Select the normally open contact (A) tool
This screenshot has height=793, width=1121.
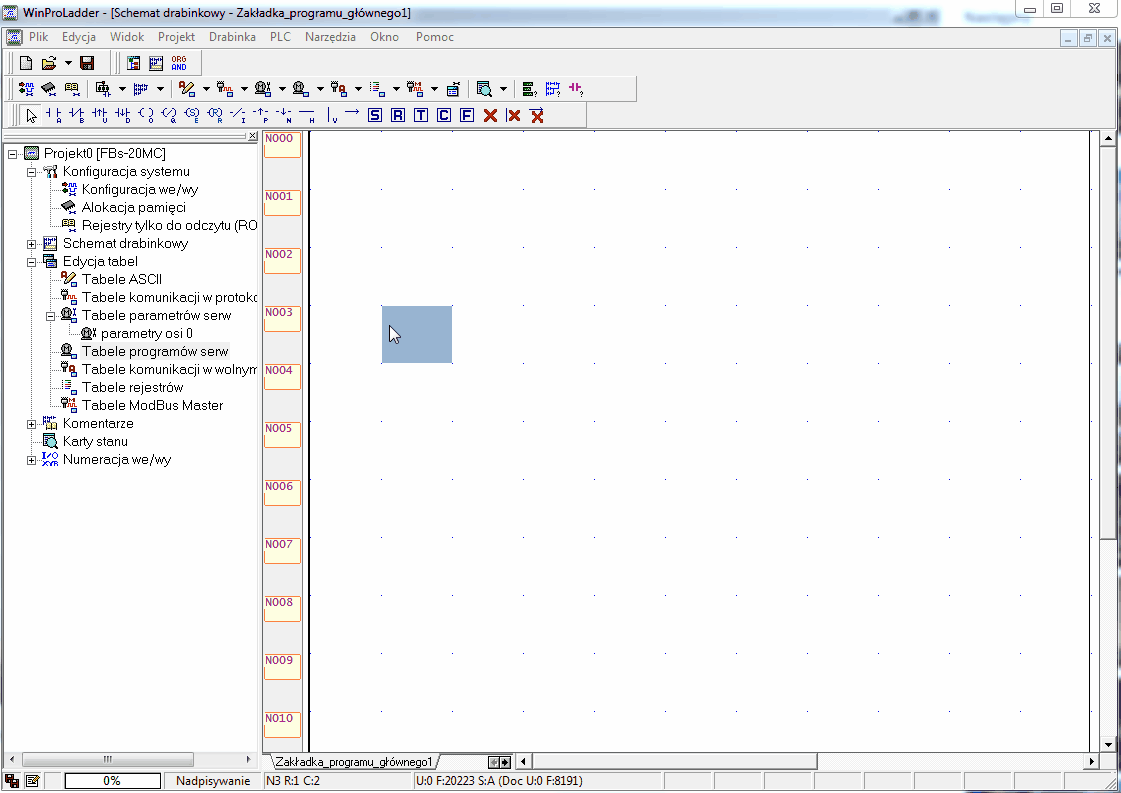[x=54, y=115]
